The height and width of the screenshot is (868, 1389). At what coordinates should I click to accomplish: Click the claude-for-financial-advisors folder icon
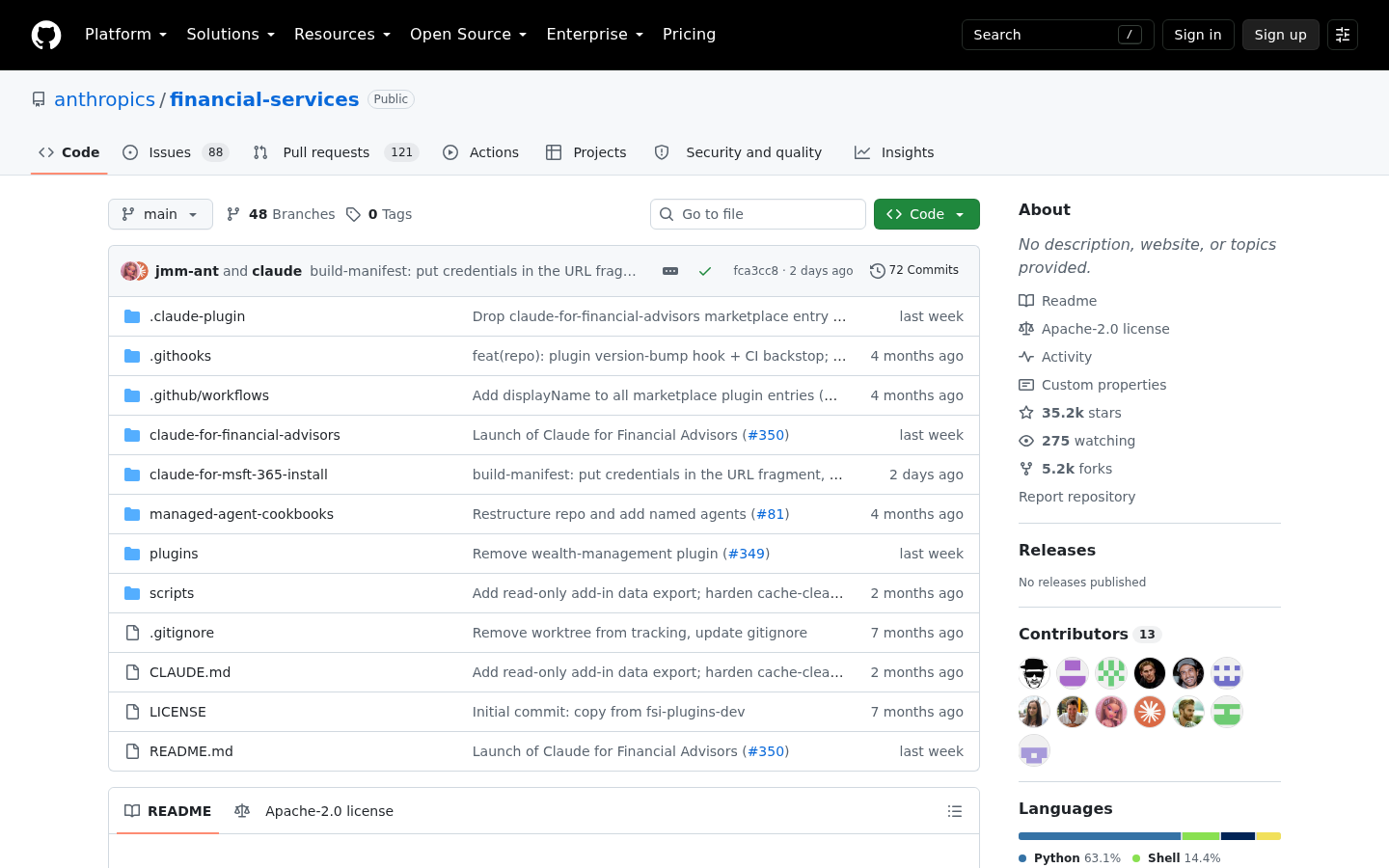click(132, 435)
